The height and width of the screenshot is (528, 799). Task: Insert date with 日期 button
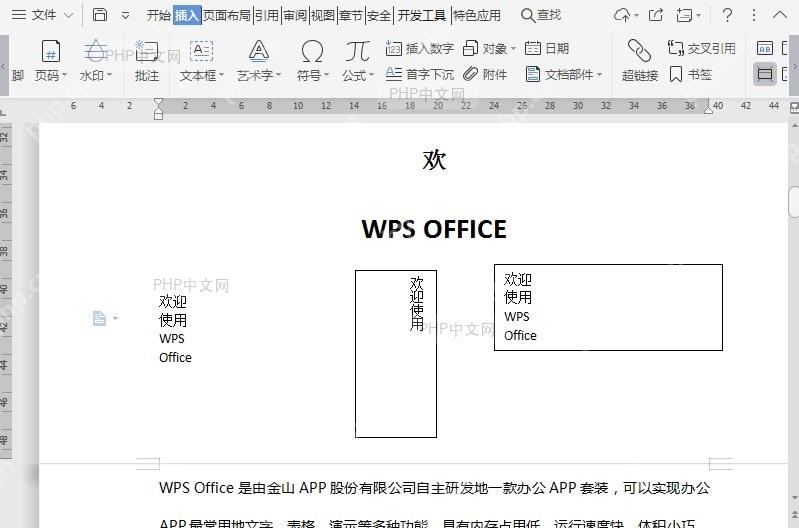tap(547, 48)
